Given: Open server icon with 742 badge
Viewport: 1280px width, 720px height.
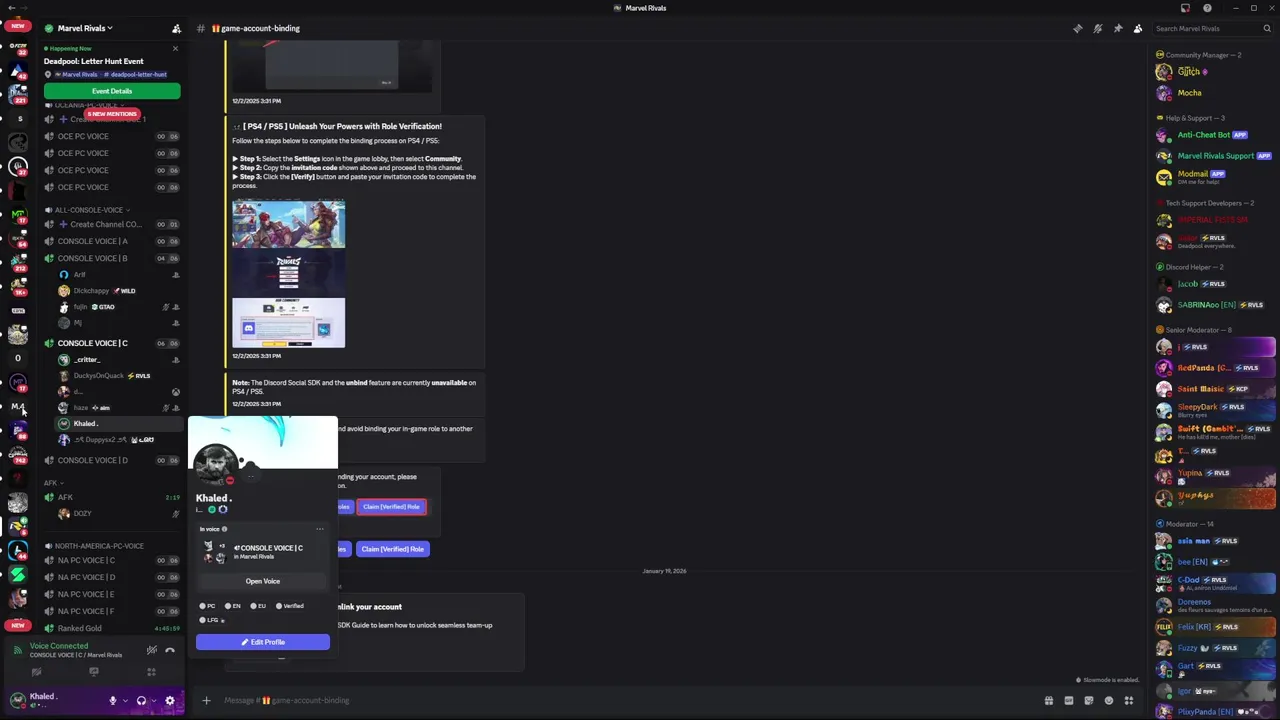Looking at the screenshot, I should pyautogui.click(x=18, y=454).
